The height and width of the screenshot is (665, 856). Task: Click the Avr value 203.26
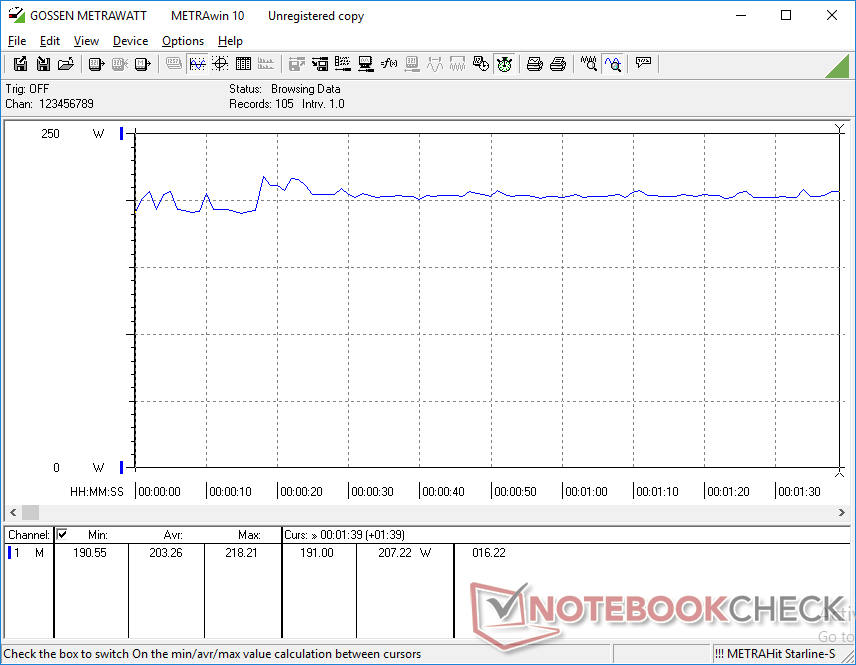pos(166,553)
